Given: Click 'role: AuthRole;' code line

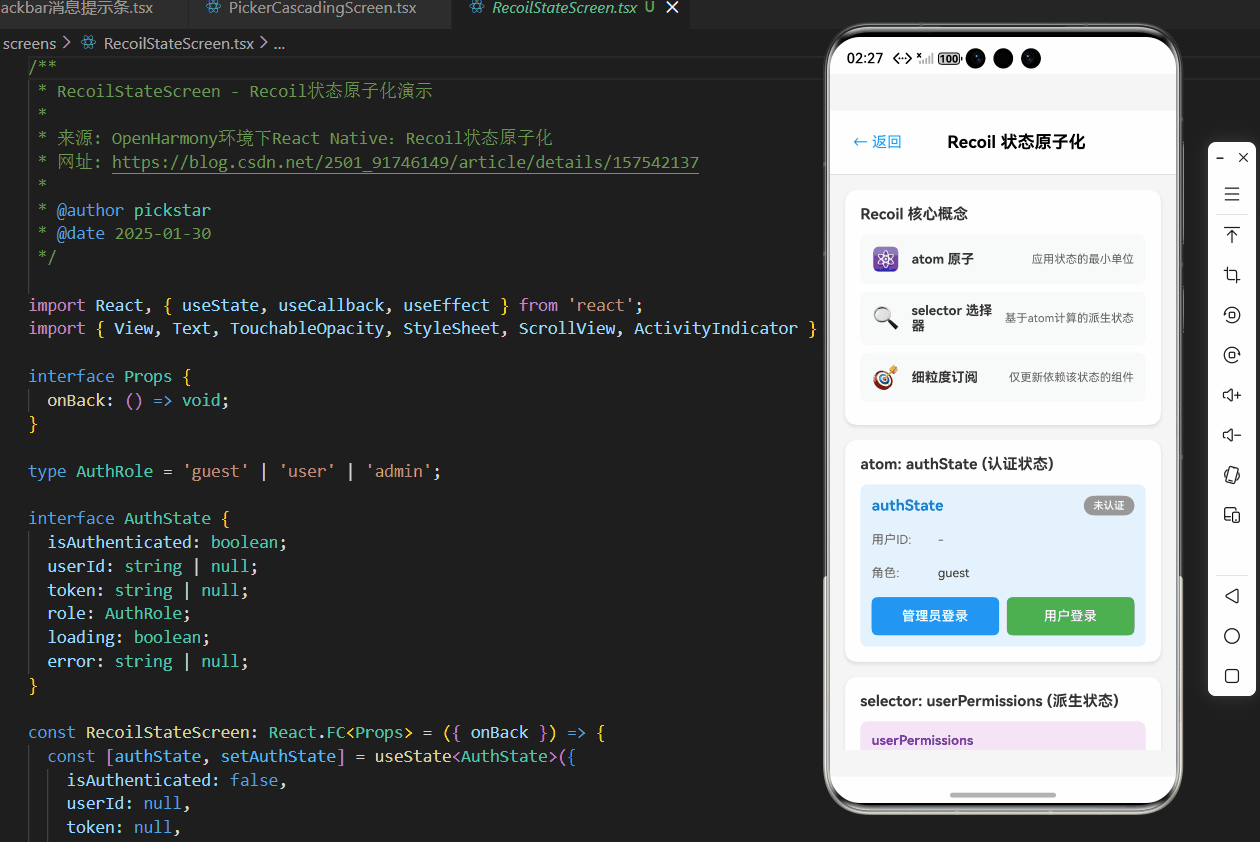Looking at the screenshot, I should (118, 613).
